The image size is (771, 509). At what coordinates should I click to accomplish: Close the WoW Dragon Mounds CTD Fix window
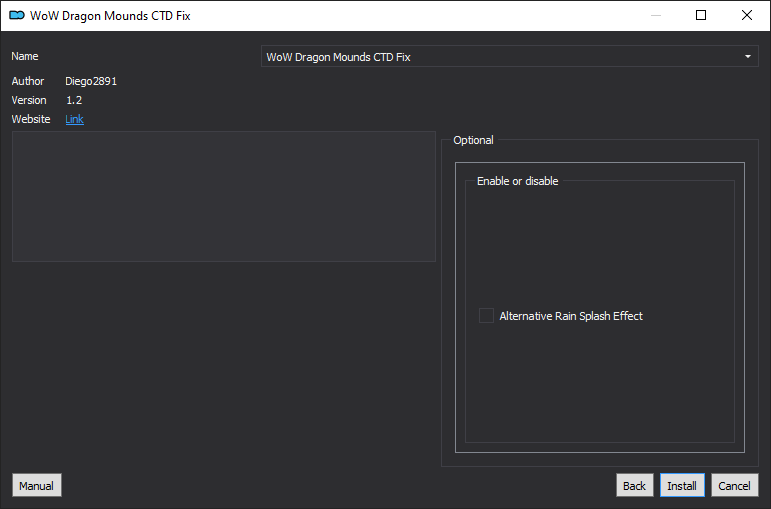pos(746,15)
